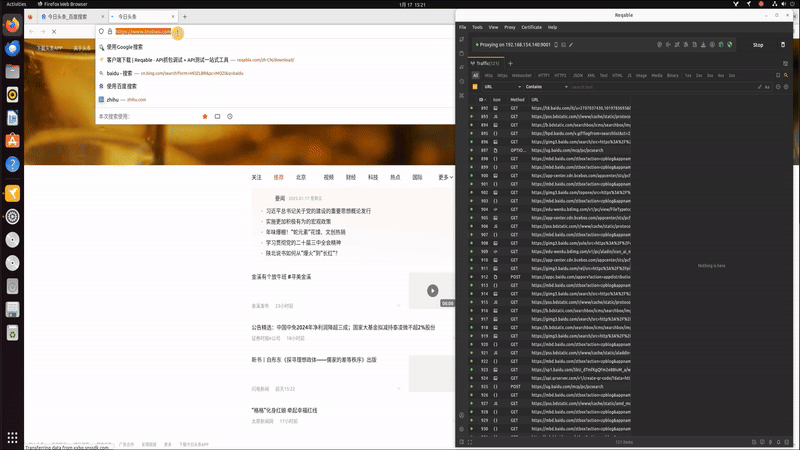Viewport: 800px width, 450px height.
Task: Open the Thunderbird icon in the dock
Action: [12, 48]
